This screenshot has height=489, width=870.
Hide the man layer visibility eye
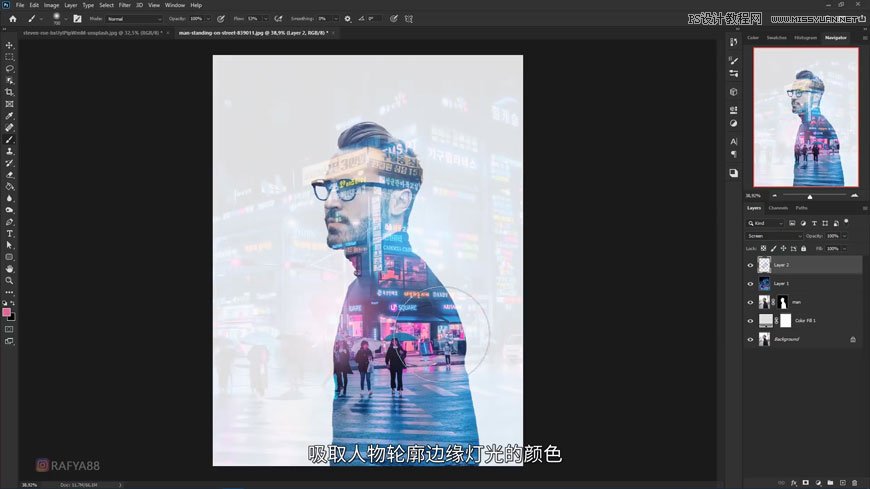click(x=750, y=303)
